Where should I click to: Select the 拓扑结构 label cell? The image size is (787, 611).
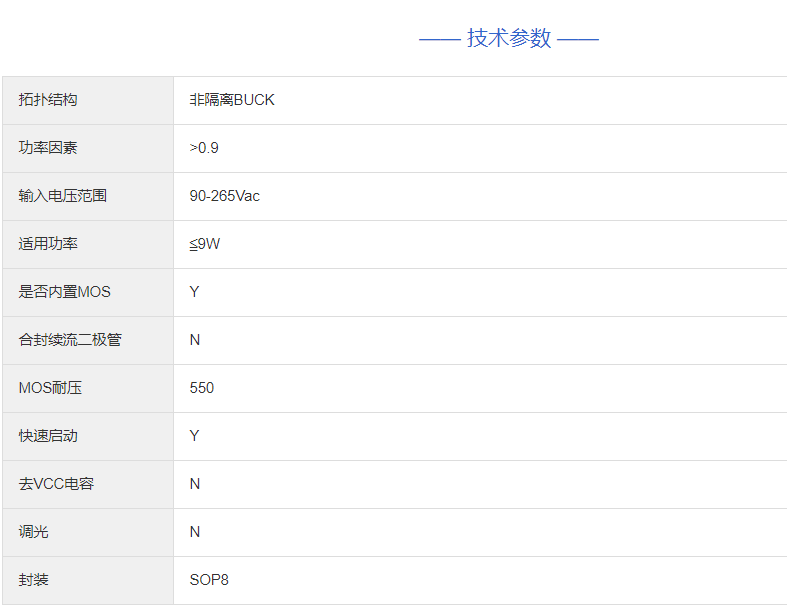click(x=48, y=100)
